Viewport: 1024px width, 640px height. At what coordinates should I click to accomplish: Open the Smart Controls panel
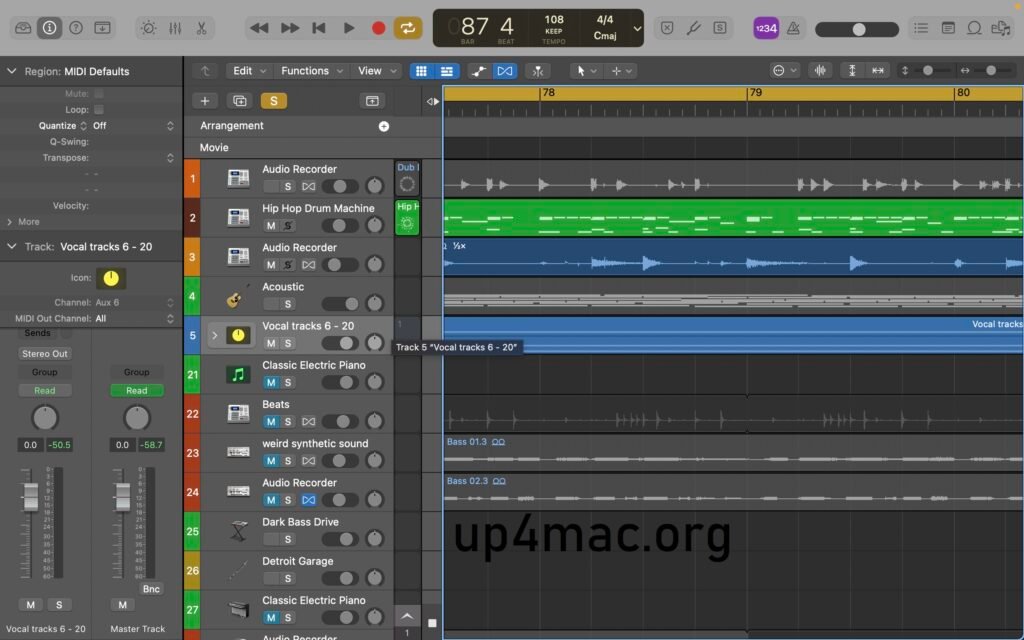(x=149, y=28)
